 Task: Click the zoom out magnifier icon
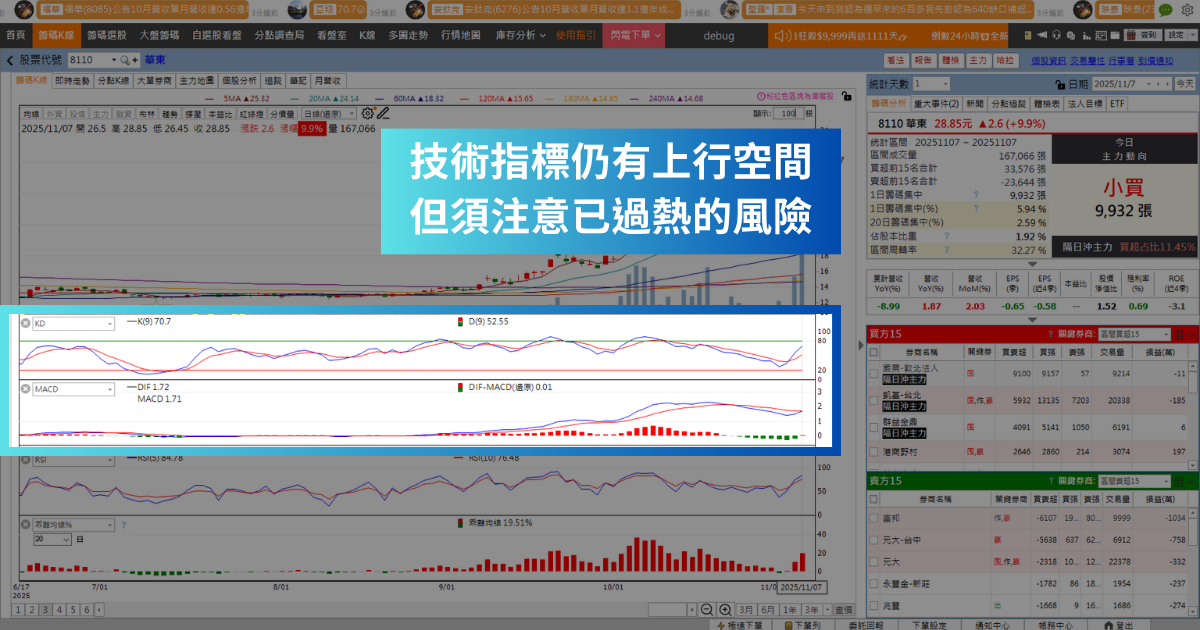pyautogui.click(x=706, y=609)
